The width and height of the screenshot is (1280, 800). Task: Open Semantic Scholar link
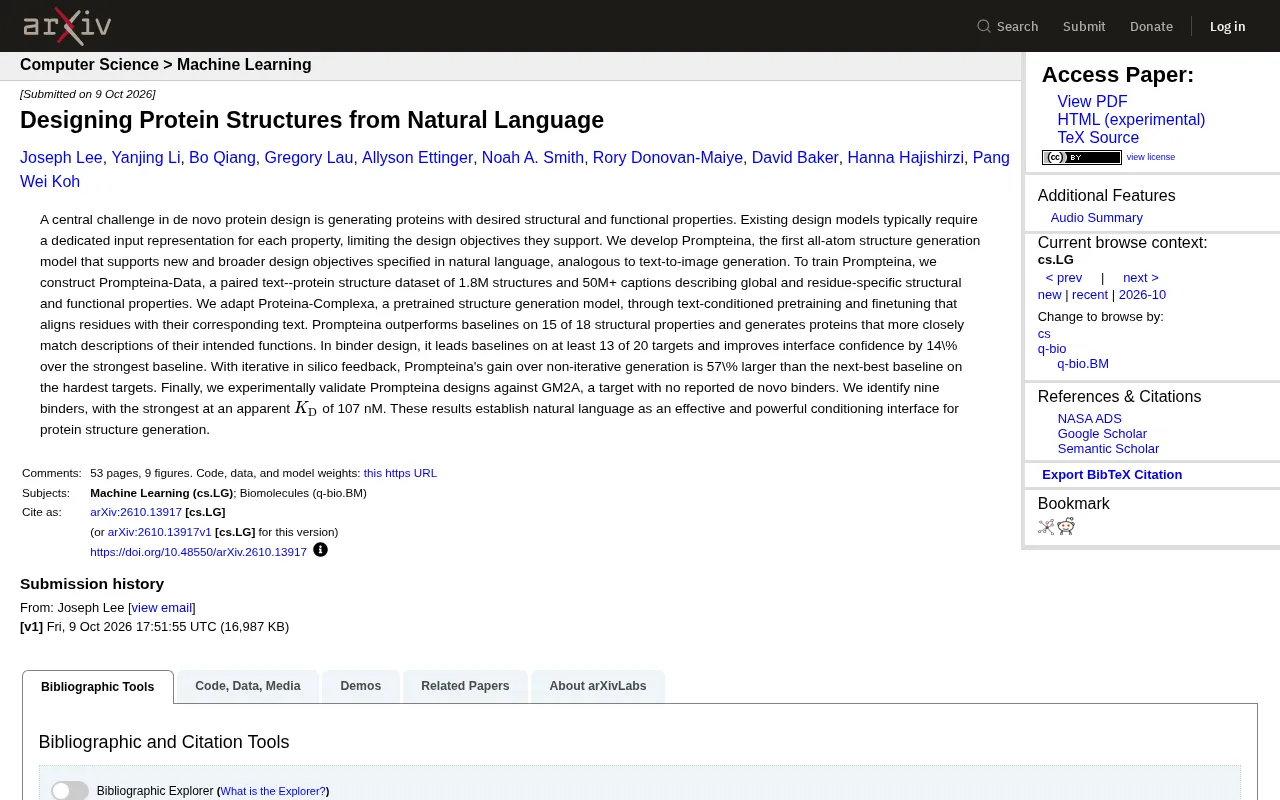(x=1108, y=449)
